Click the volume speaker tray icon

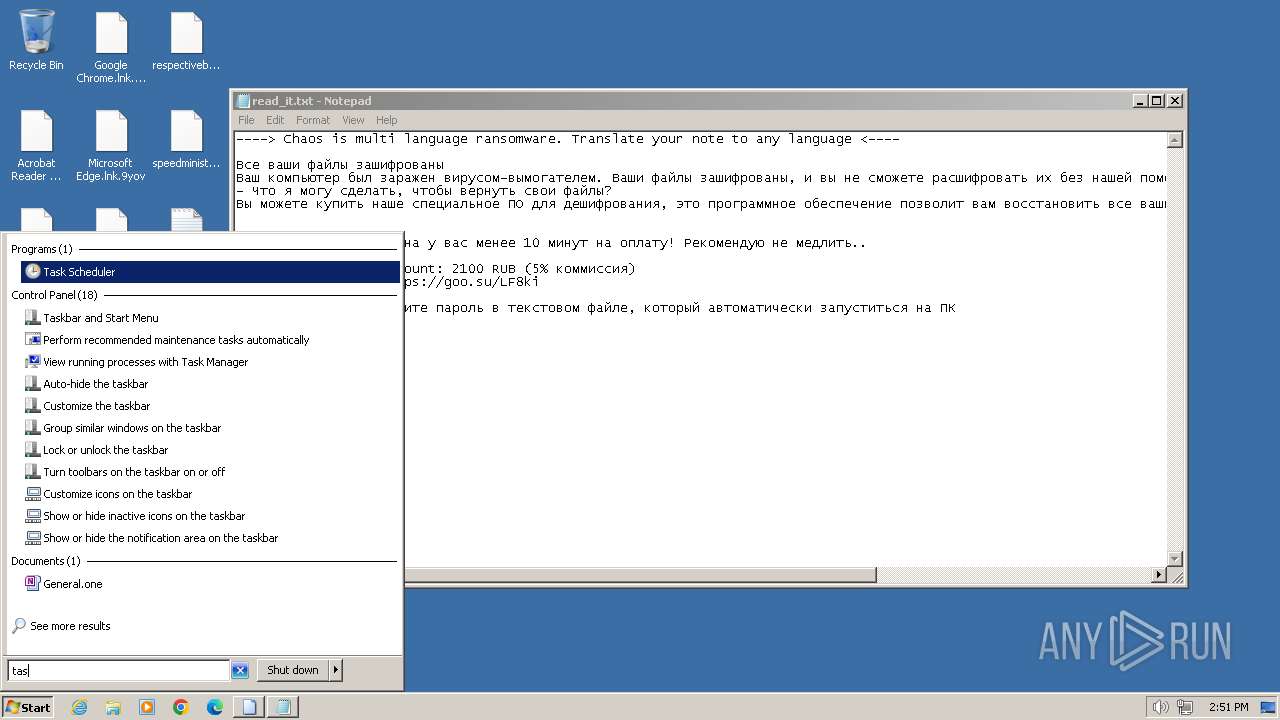click(1160, 707)
